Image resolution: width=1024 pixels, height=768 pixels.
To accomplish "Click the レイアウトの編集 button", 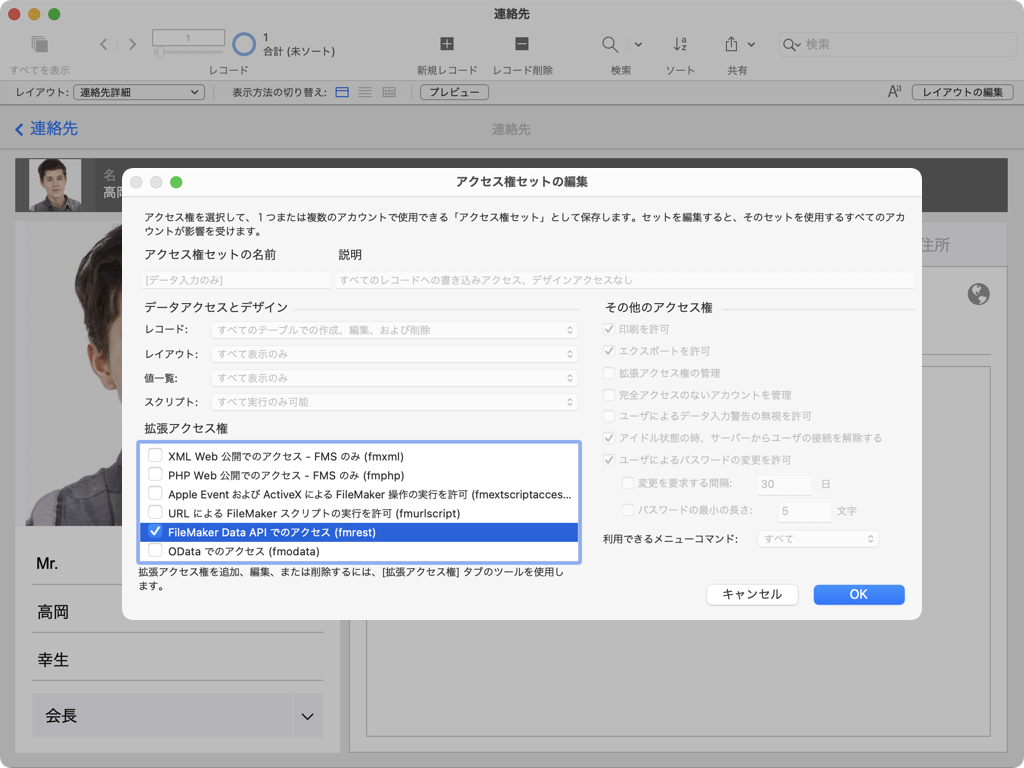I will [x=963, y=92].
